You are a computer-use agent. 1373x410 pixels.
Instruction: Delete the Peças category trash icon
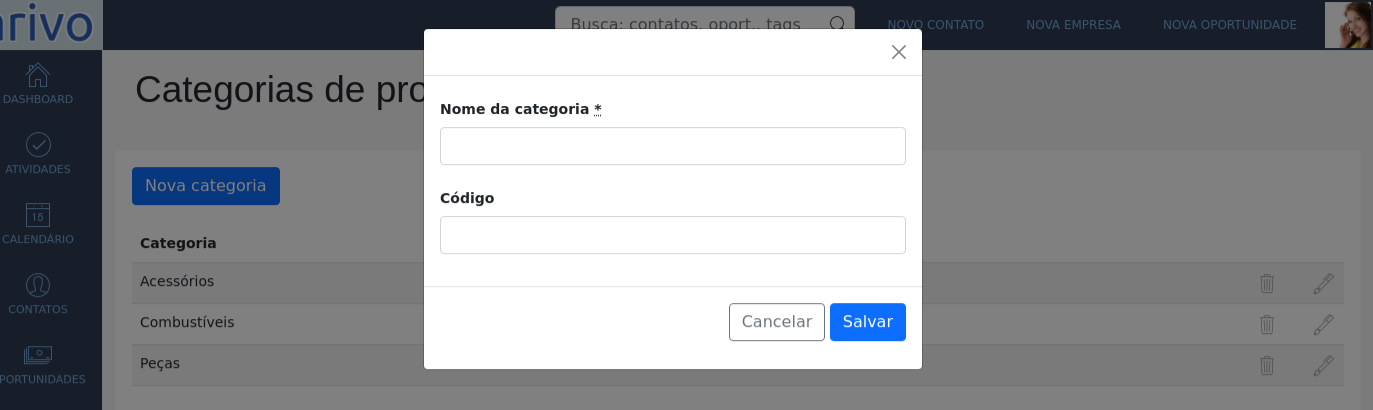[1267, 365]
